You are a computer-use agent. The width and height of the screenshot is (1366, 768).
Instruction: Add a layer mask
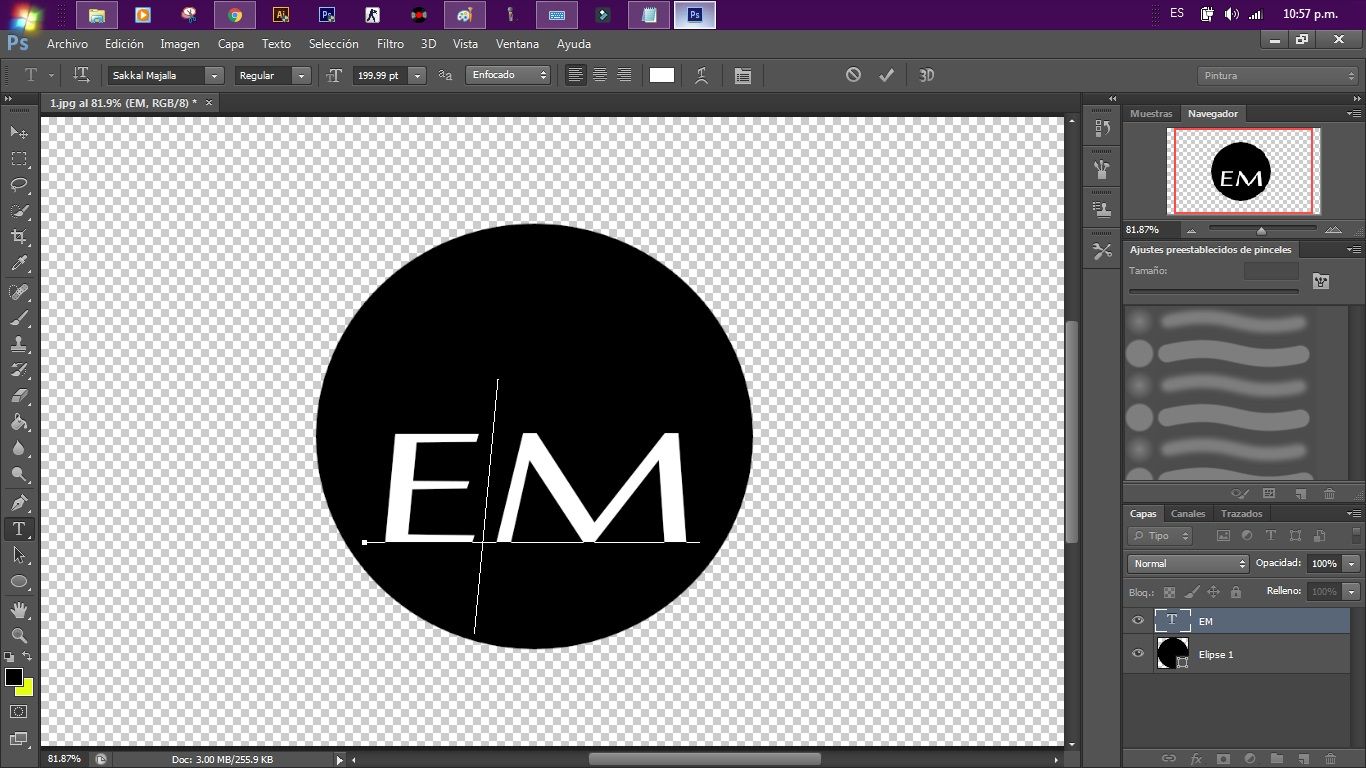tap(1222, 759)
